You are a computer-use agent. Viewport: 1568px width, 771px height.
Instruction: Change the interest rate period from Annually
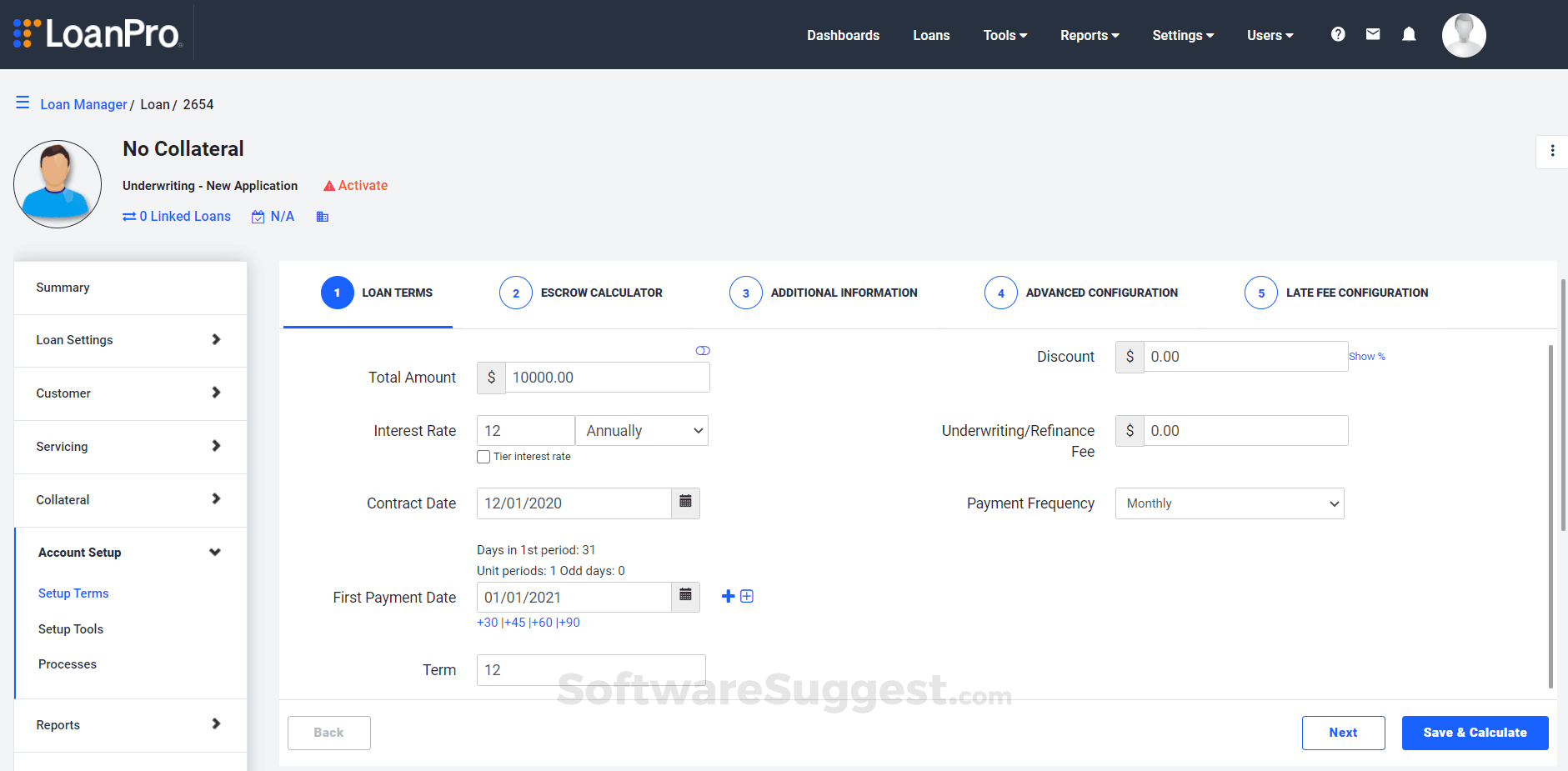tap(641, 430)
